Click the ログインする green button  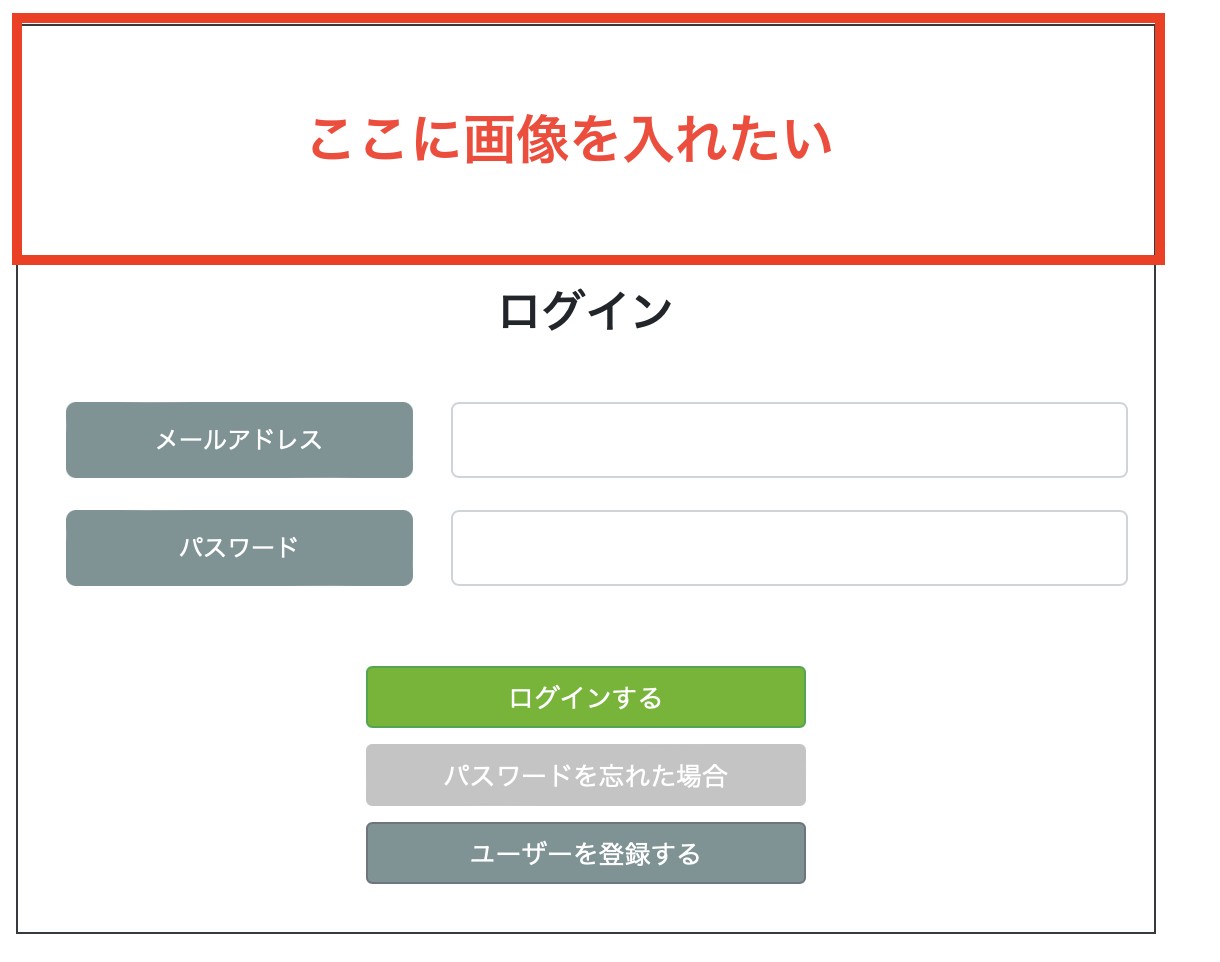[x=585, y=697]
